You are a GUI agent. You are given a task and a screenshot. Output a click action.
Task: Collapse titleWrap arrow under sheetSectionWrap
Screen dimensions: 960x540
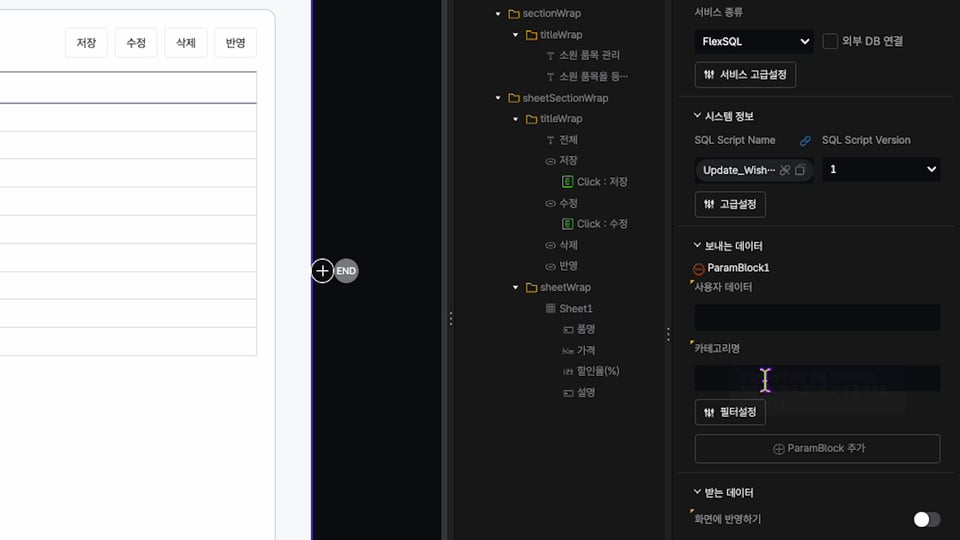point(516,119)
